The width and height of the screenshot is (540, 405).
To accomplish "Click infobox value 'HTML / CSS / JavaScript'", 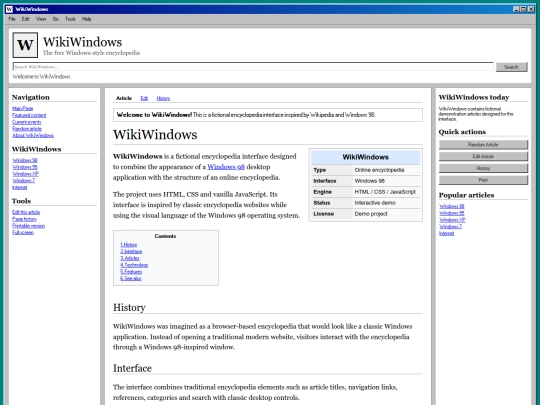I will (x=385, y=192).
